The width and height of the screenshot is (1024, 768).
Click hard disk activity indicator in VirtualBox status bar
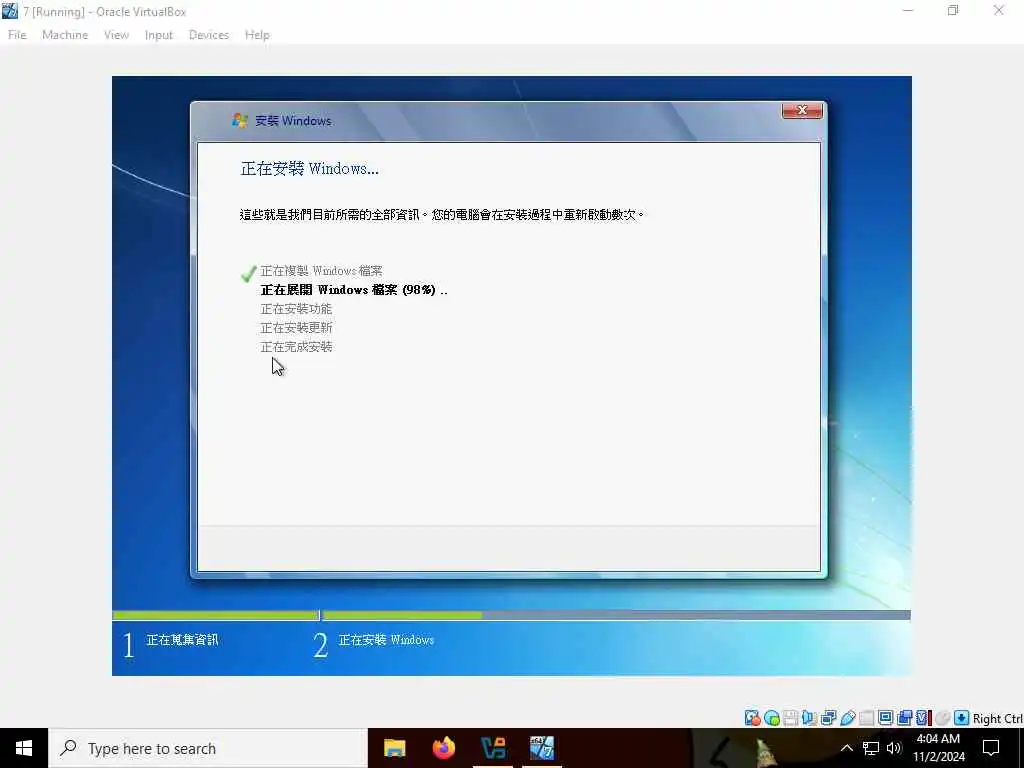pos(752,718)
